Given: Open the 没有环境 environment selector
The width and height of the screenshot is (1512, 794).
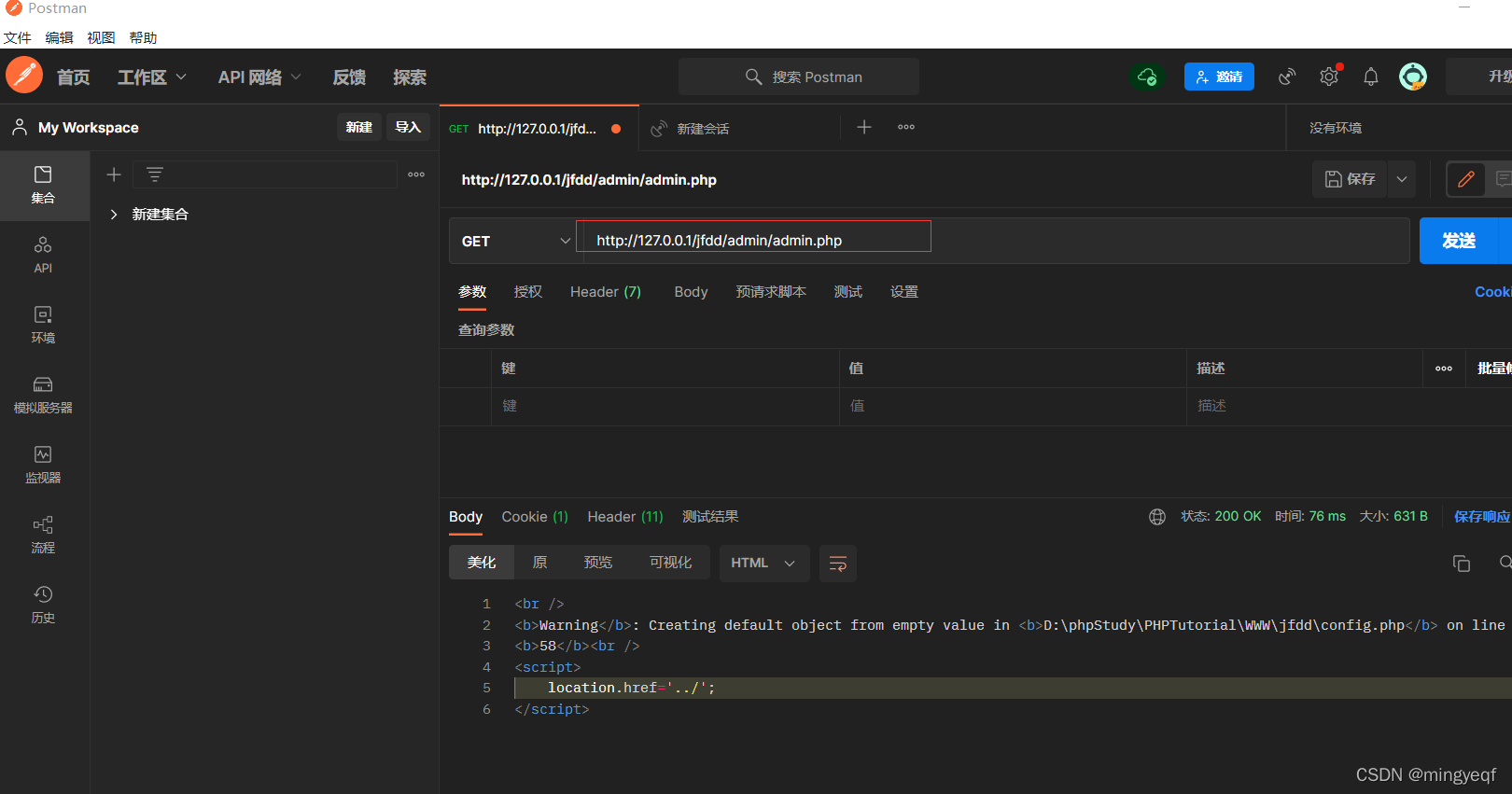Looking at the screenshot, I should [x=1336, y=128].
